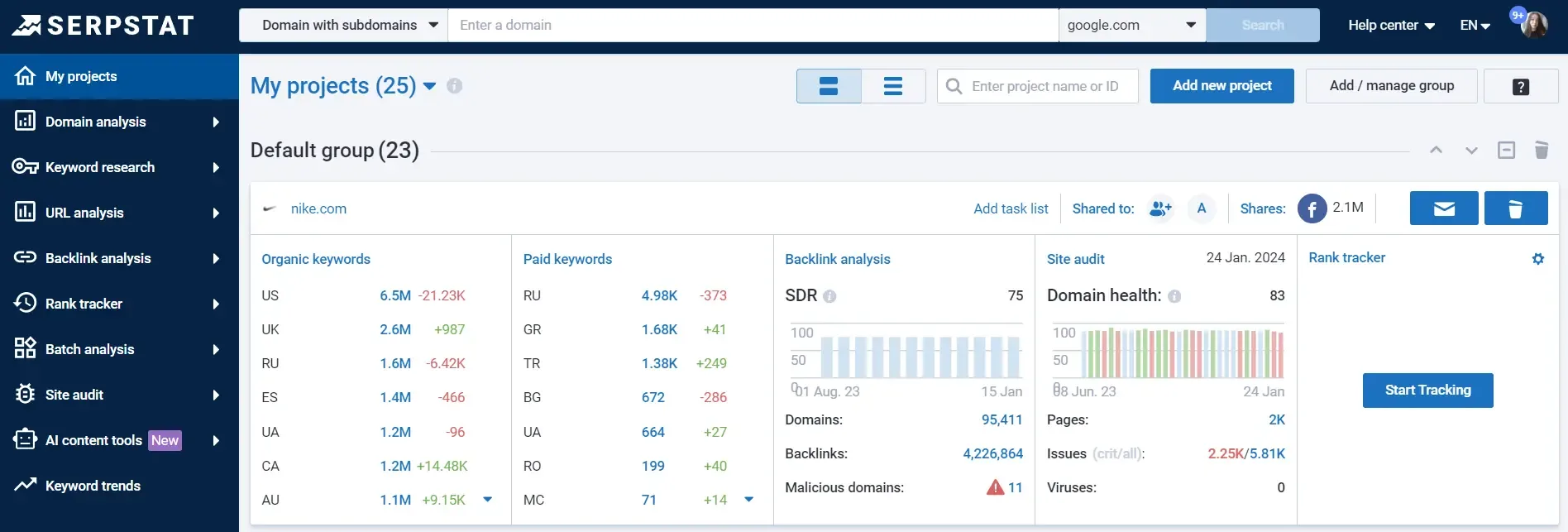Click Add task list link

coord(1011,208)
